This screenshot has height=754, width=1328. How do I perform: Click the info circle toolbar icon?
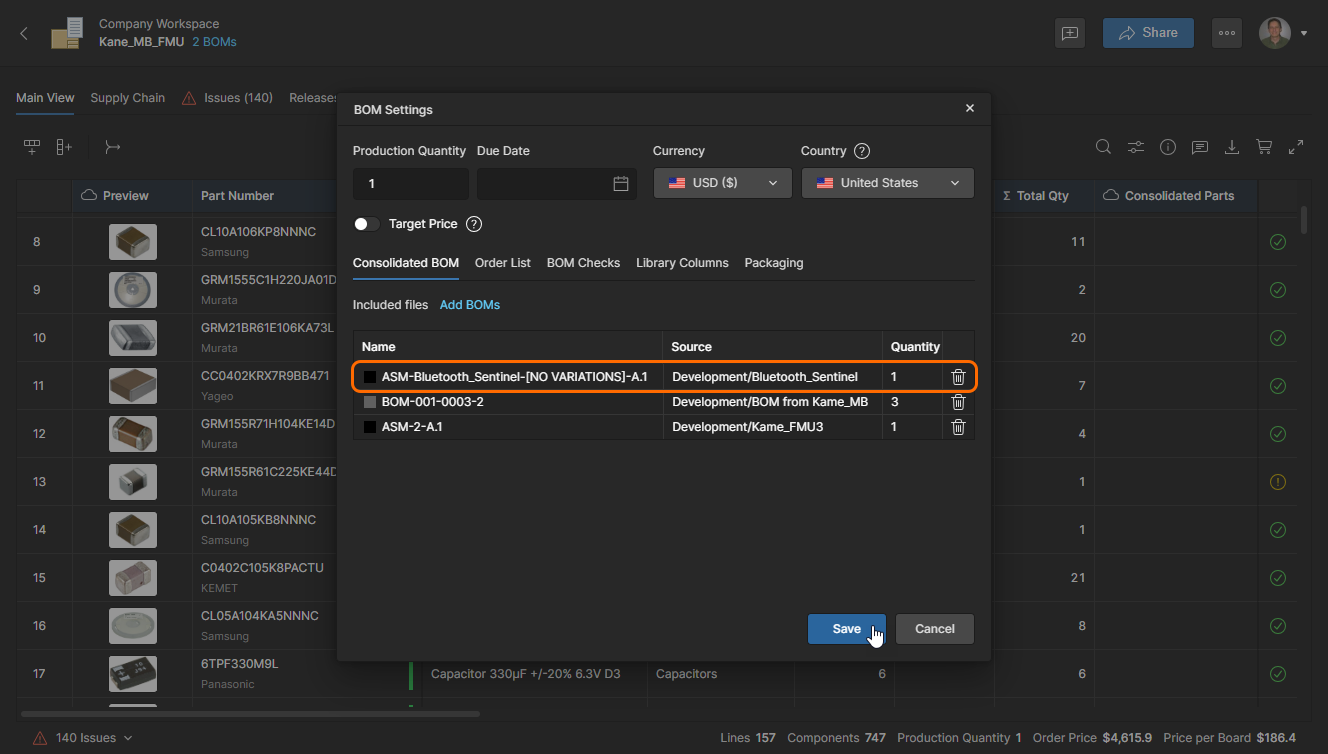coord(1168,147)
